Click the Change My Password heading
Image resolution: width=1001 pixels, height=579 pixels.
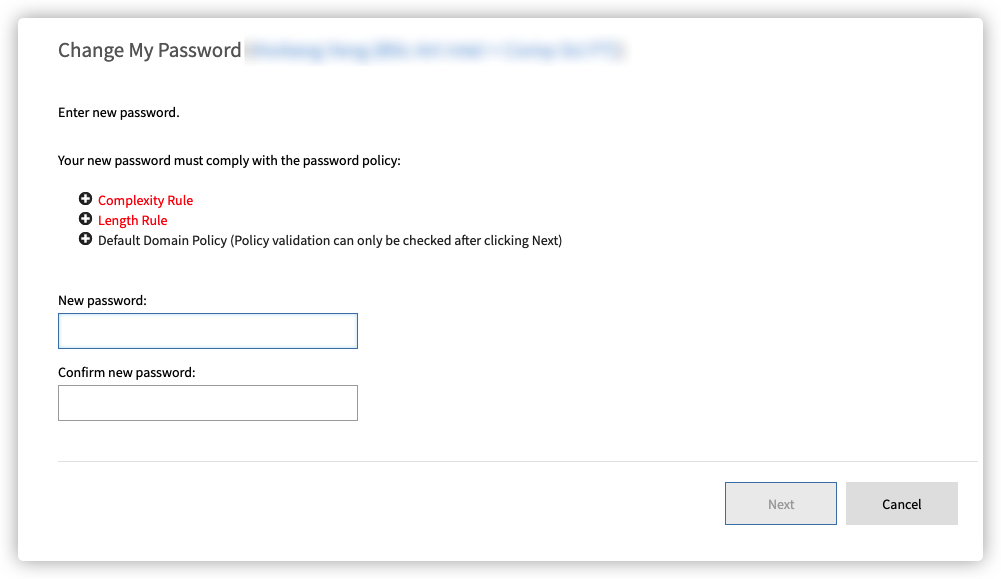click(149, 49)
